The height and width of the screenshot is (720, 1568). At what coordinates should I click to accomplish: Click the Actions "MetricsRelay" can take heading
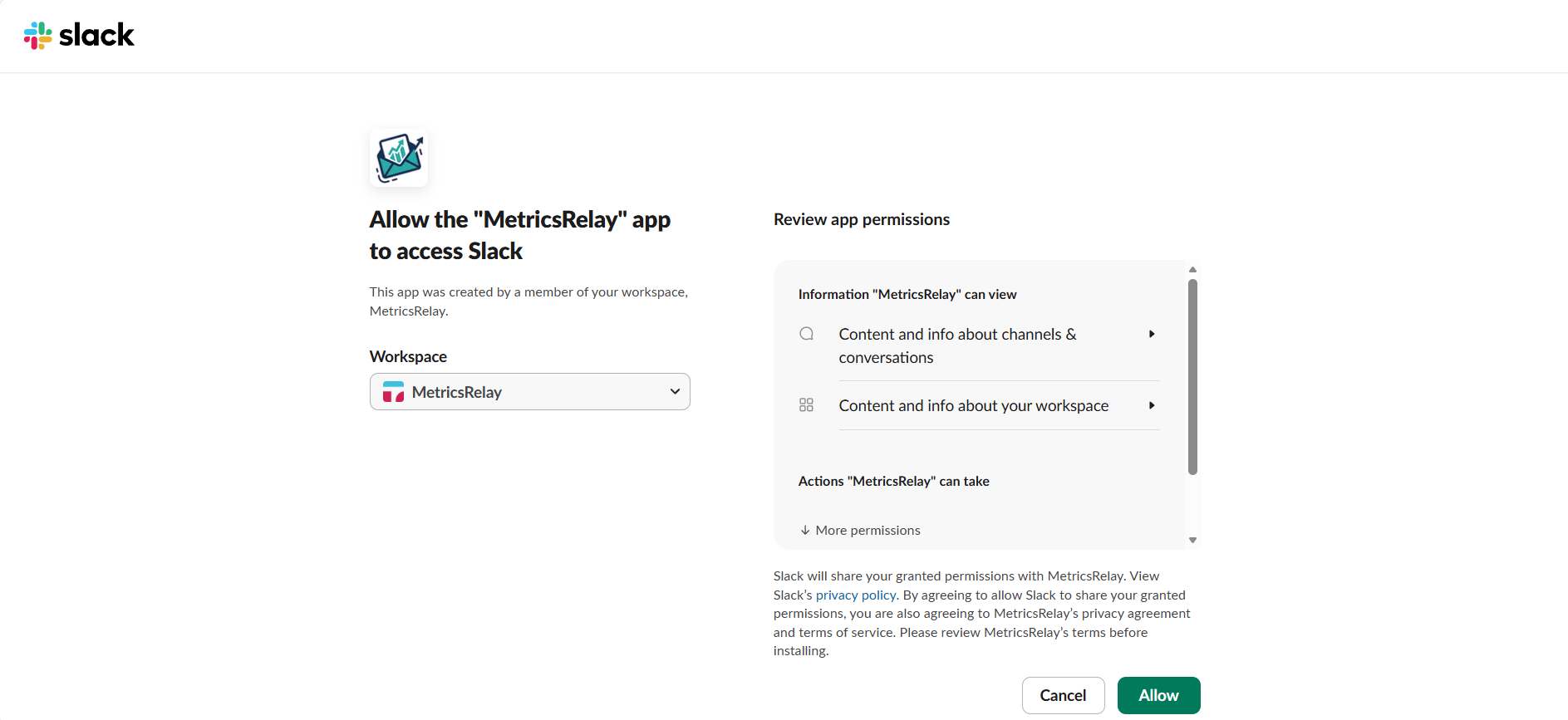tap(894, 481)
